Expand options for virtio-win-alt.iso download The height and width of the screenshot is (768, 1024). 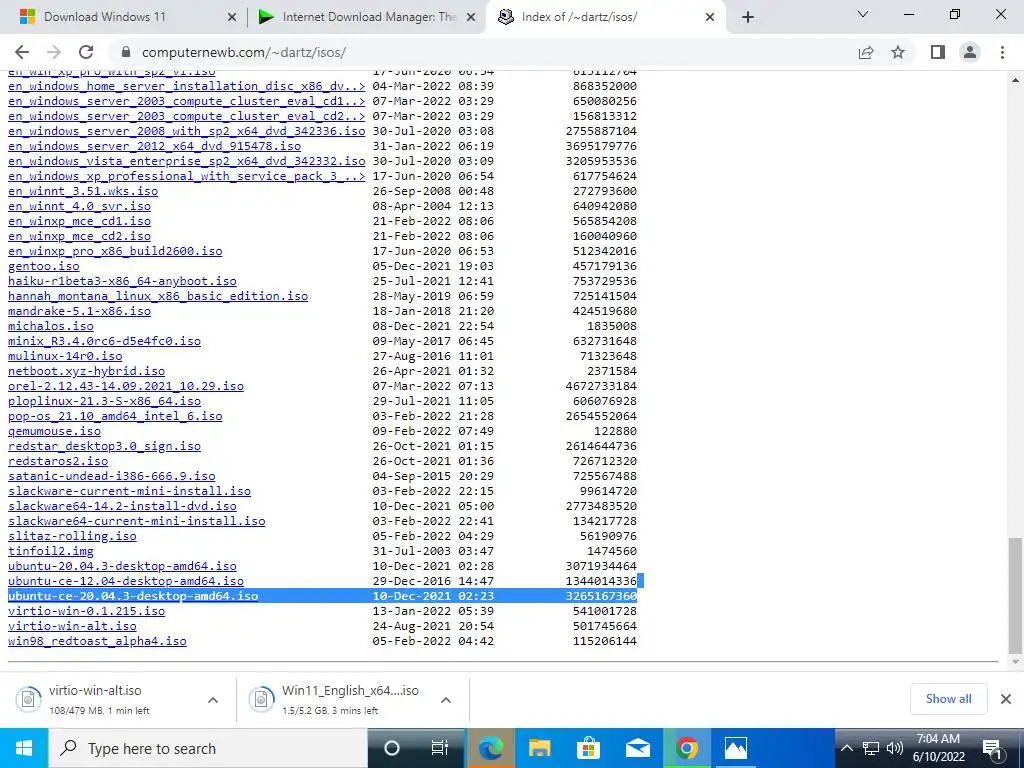pyautogui.click(x=212, y=699)
